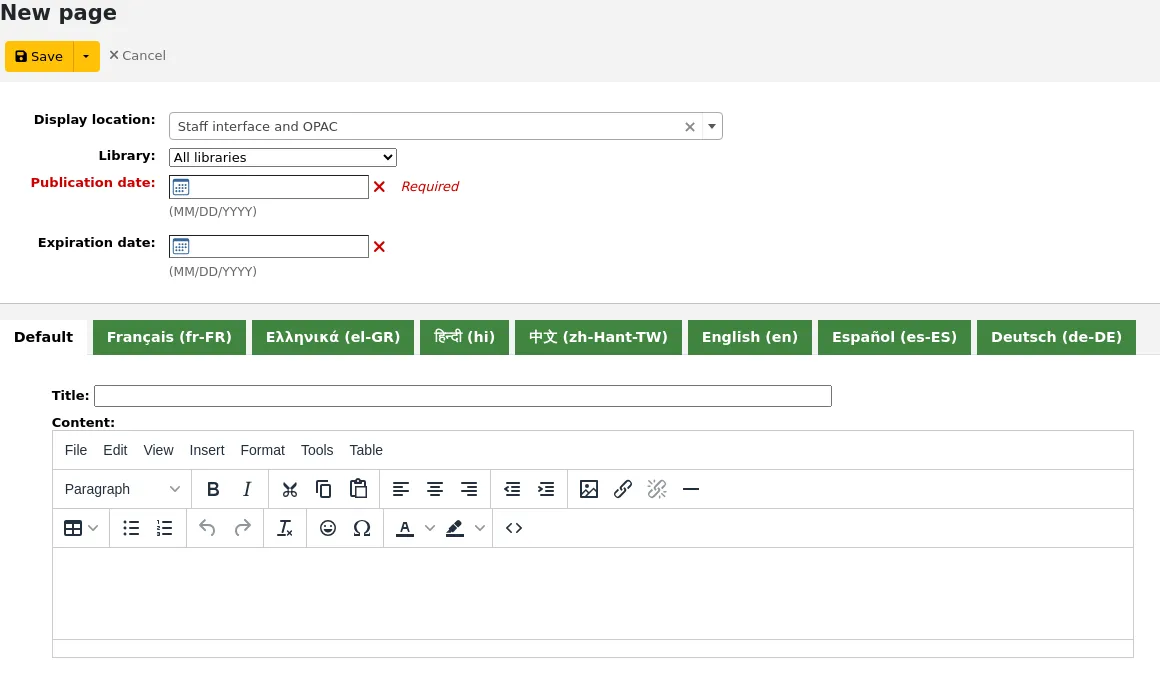Increase indent of paragraph

point(546,489)
